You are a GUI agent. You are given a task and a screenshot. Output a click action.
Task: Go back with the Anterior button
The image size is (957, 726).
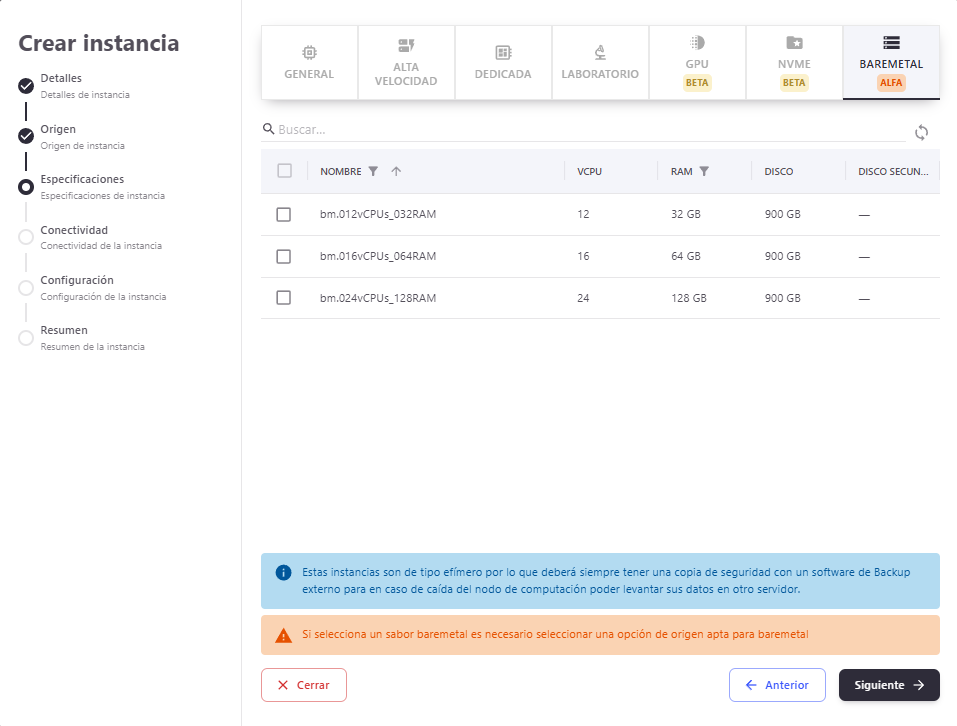(x=777, y=685)
